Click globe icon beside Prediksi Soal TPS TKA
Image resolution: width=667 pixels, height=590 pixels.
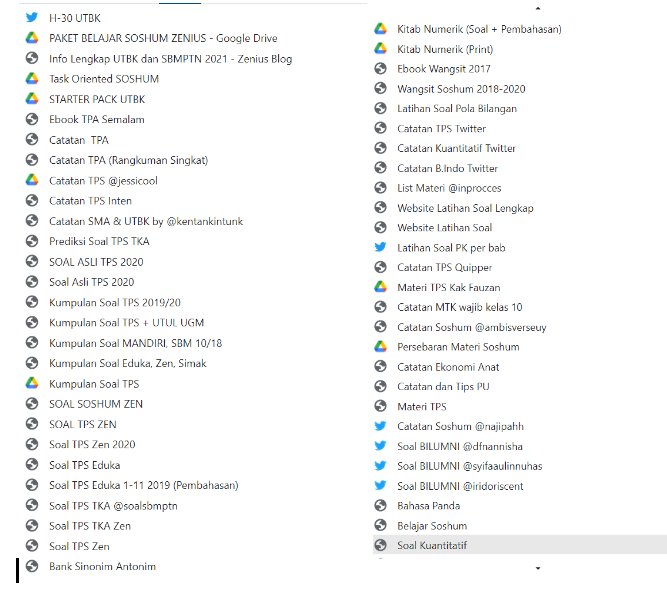click(x=32, y=241)
